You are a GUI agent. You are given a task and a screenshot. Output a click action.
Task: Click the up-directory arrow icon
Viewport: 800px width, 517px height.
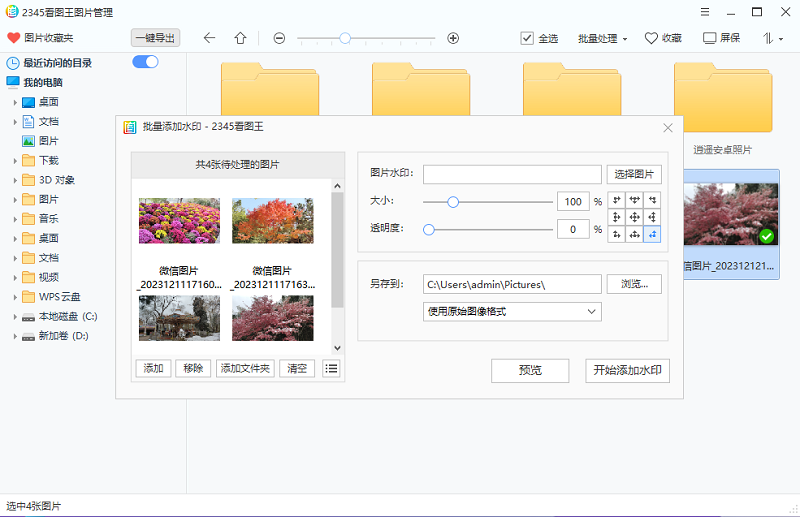(x=240, y=38)
